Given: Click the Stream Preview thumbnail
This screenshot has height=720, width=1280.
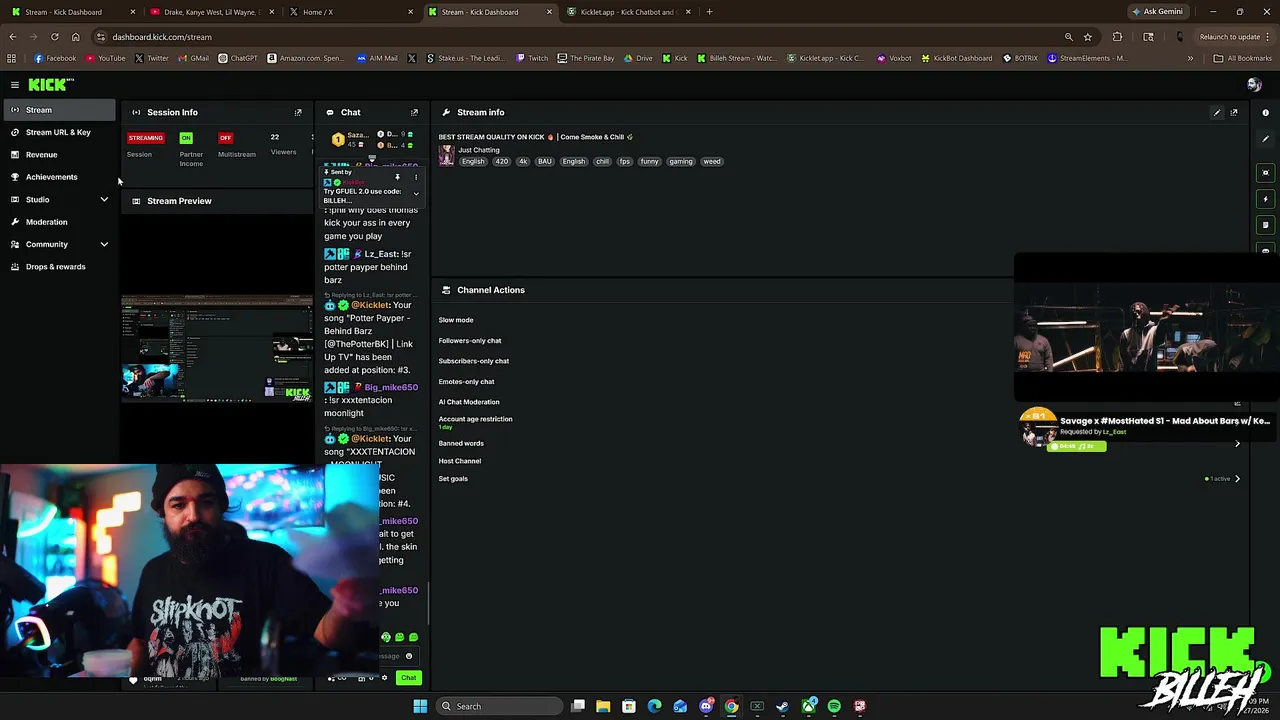Looking at the screenshot, I should (217, 349).
